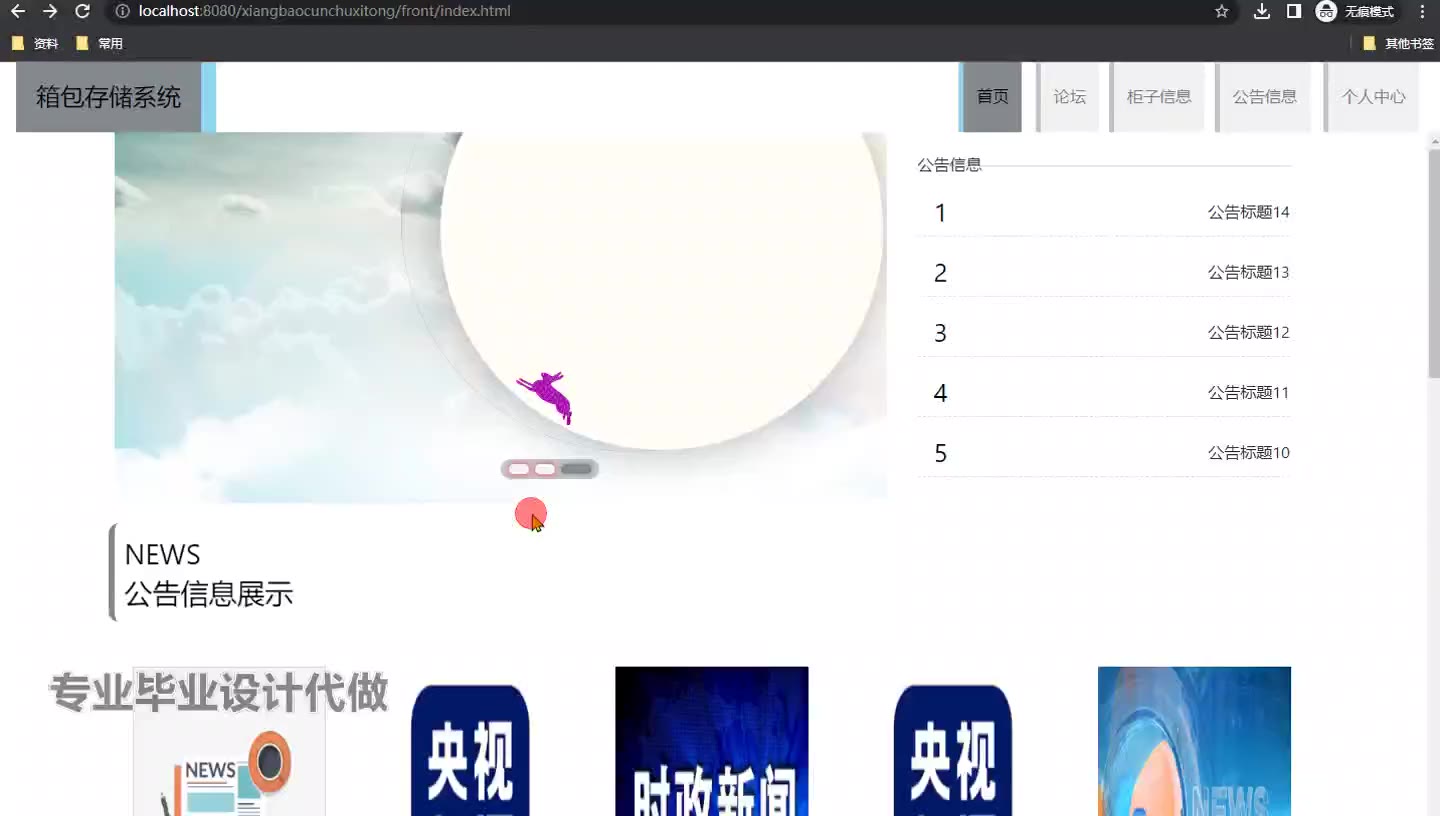Click the page vertical scrollbar thumb
Viewport: 1440px width, 816px height.
coord(1433,263)
